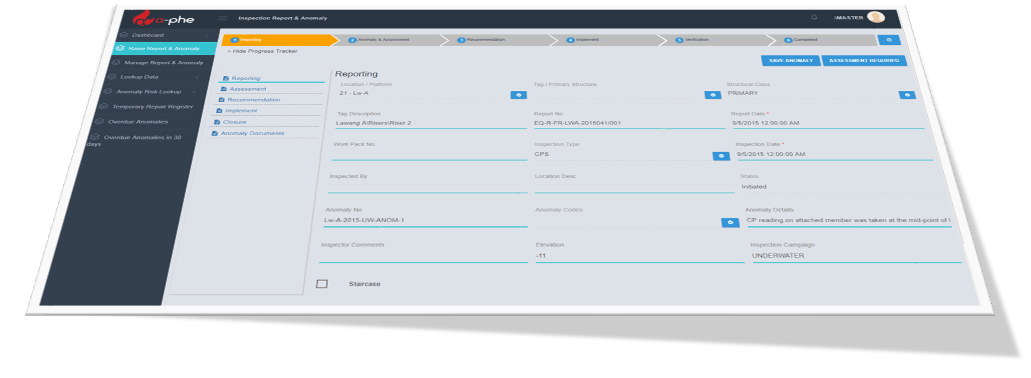Click the Manage Report & Anomaly sidebar icon

pos(115,62)
